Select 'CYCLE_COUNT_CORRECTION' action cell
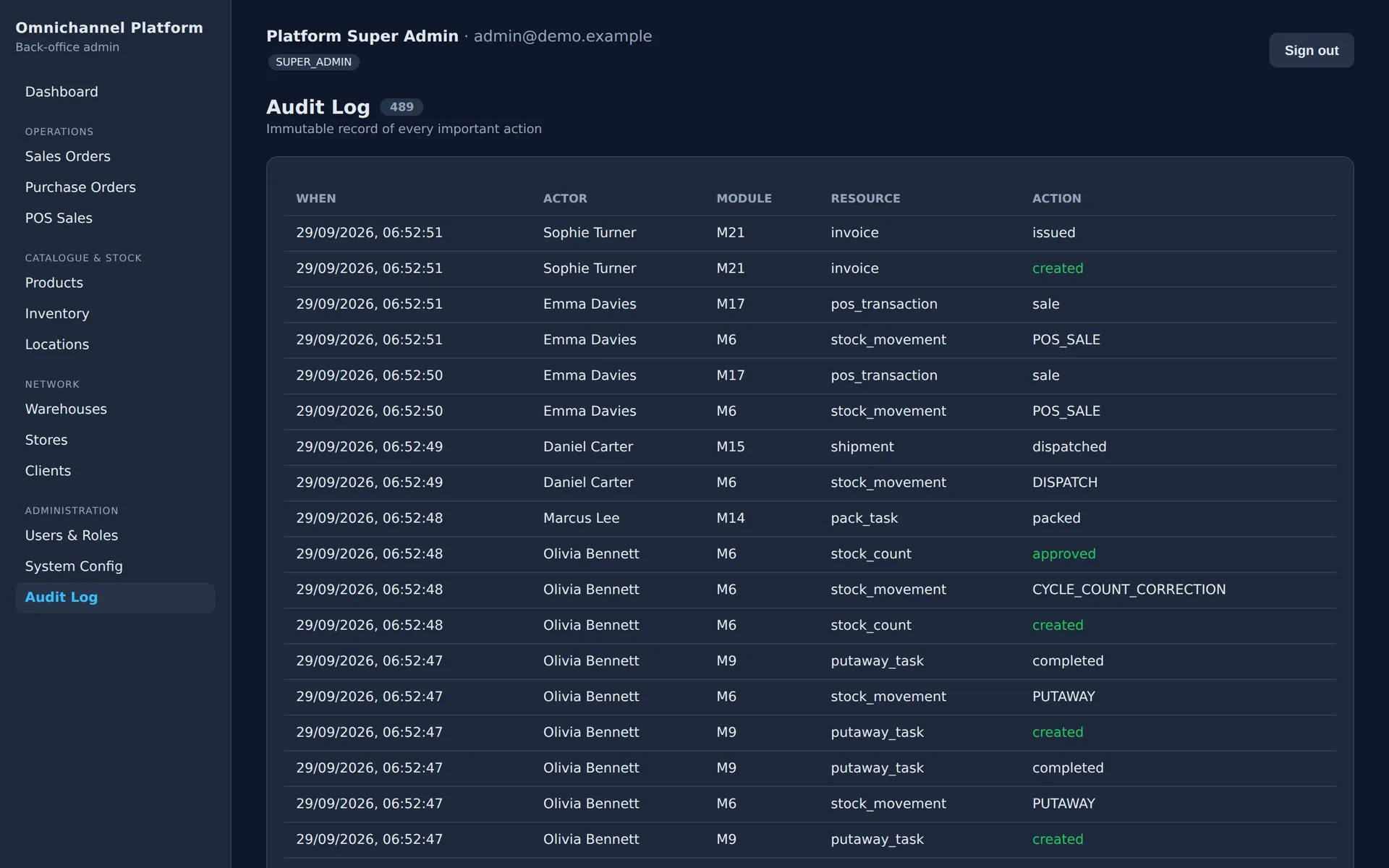This screenshot has width=1389, height=868. coord(1129,590)
